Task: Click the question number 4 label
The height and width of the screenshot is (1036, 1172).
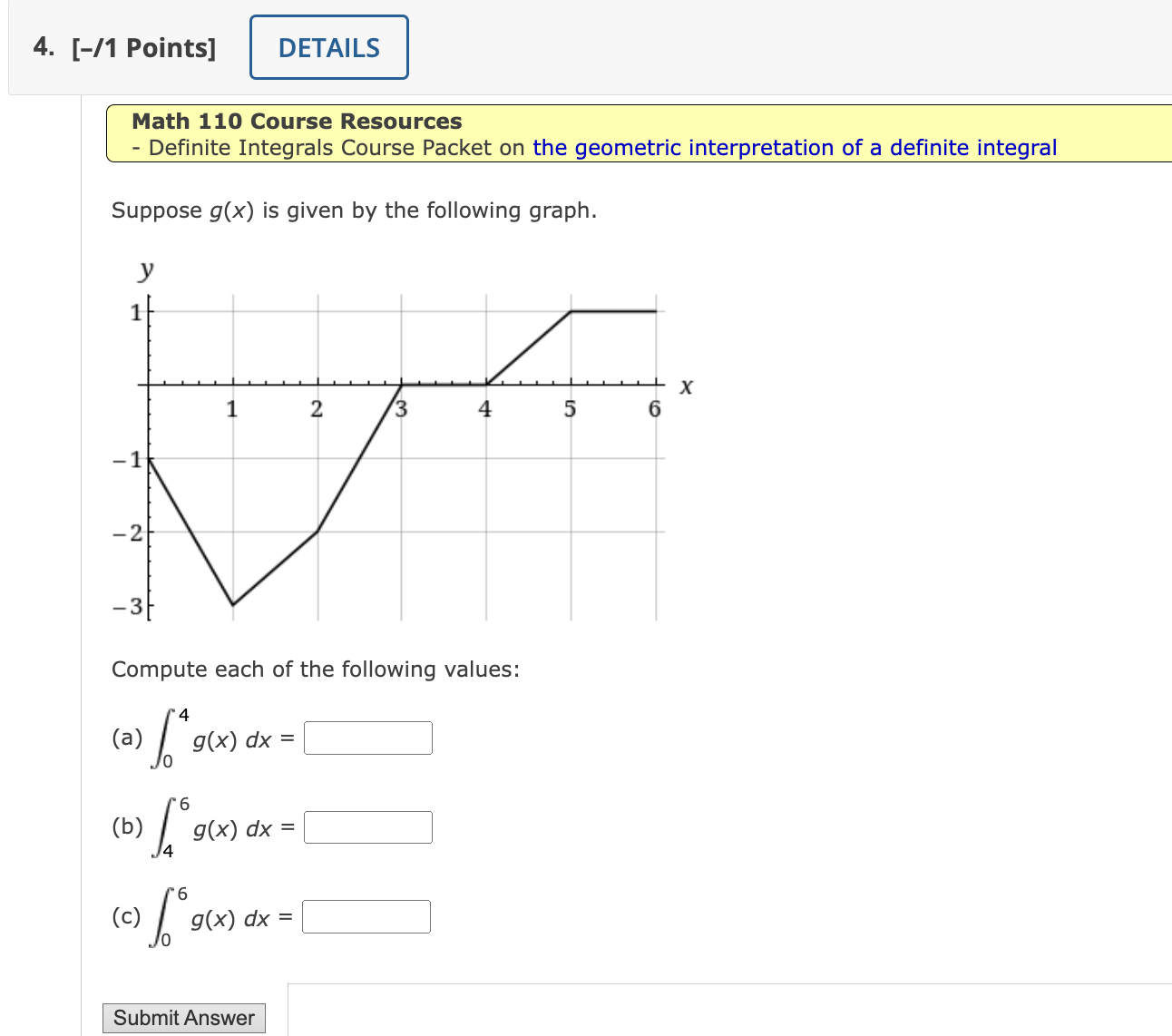Action: 42,47
